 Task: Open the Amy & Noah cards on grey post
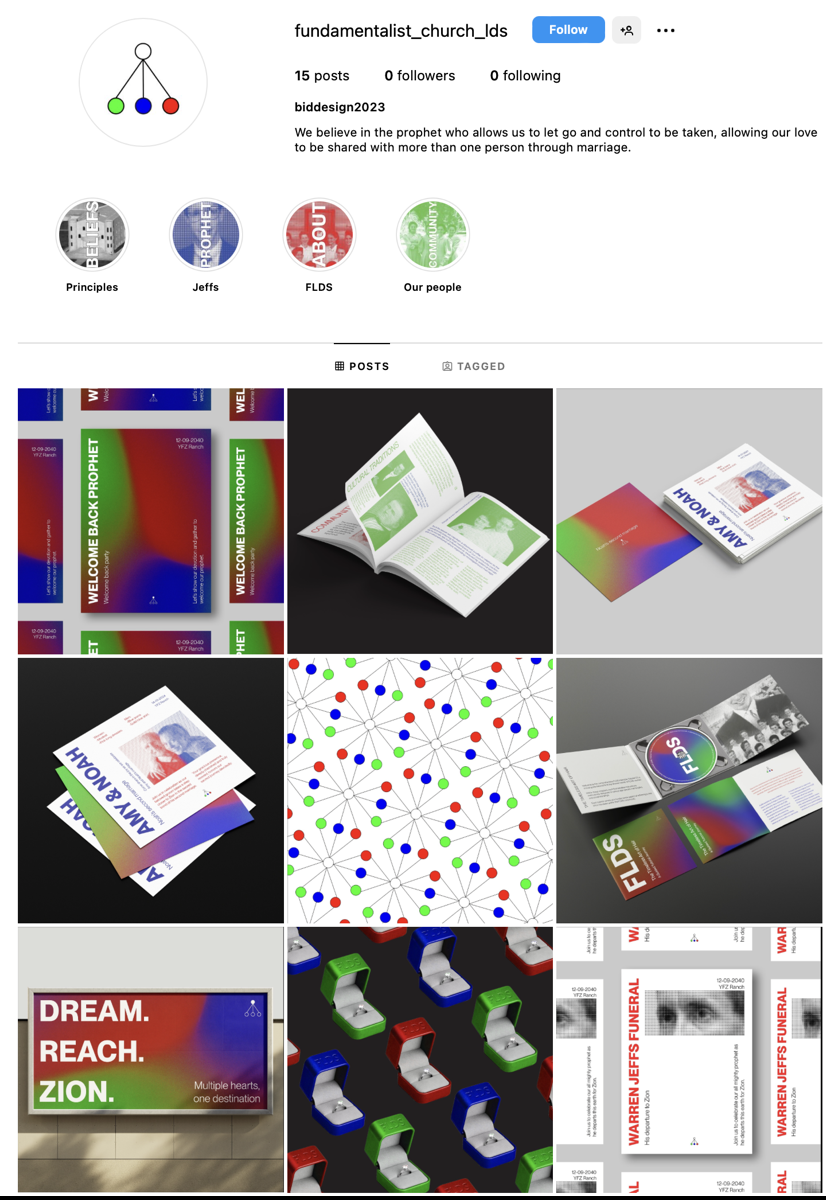(689, 521)
